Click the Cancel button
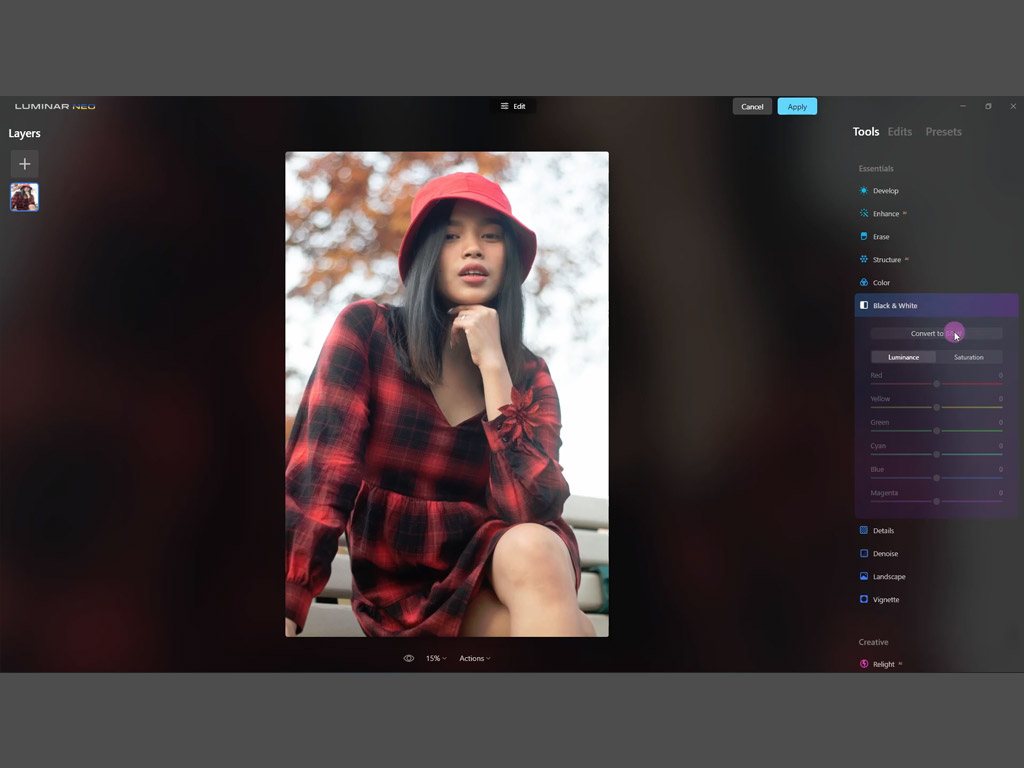This screenshot has height=768, width=1024. (752, 107)
